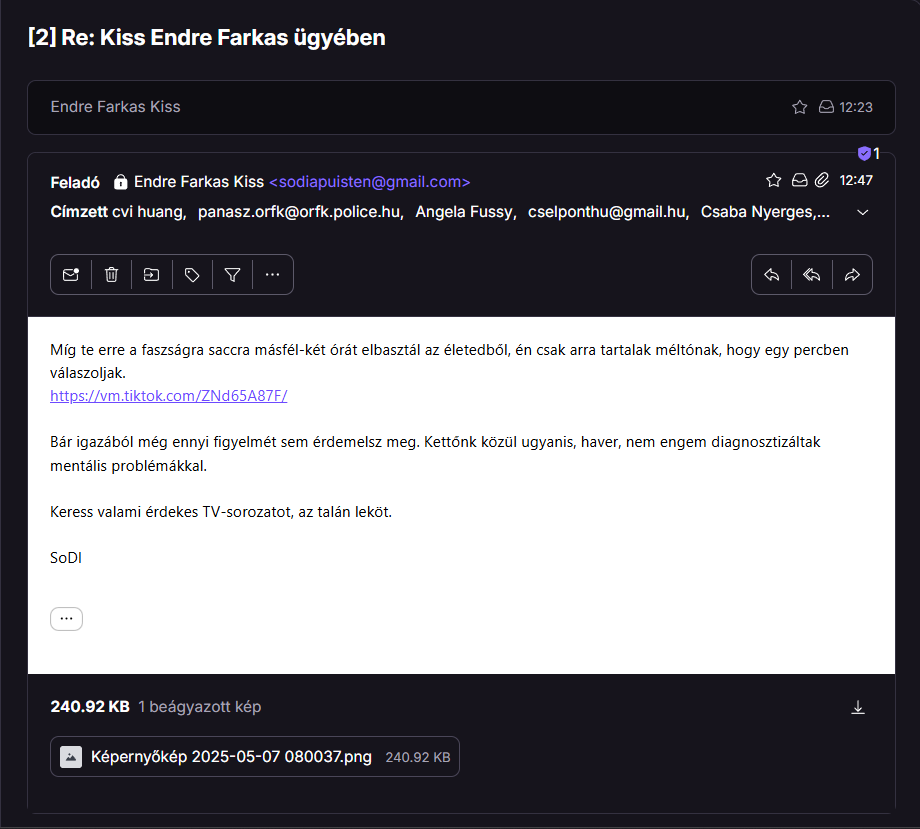
Task: Open the filter funnel icon
Action: [232, 275]
